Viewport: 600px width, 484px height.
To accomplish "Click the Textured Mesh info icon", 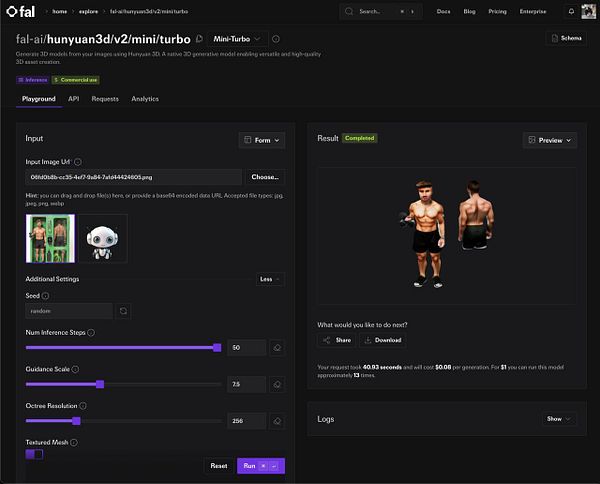I will (74, 442).
